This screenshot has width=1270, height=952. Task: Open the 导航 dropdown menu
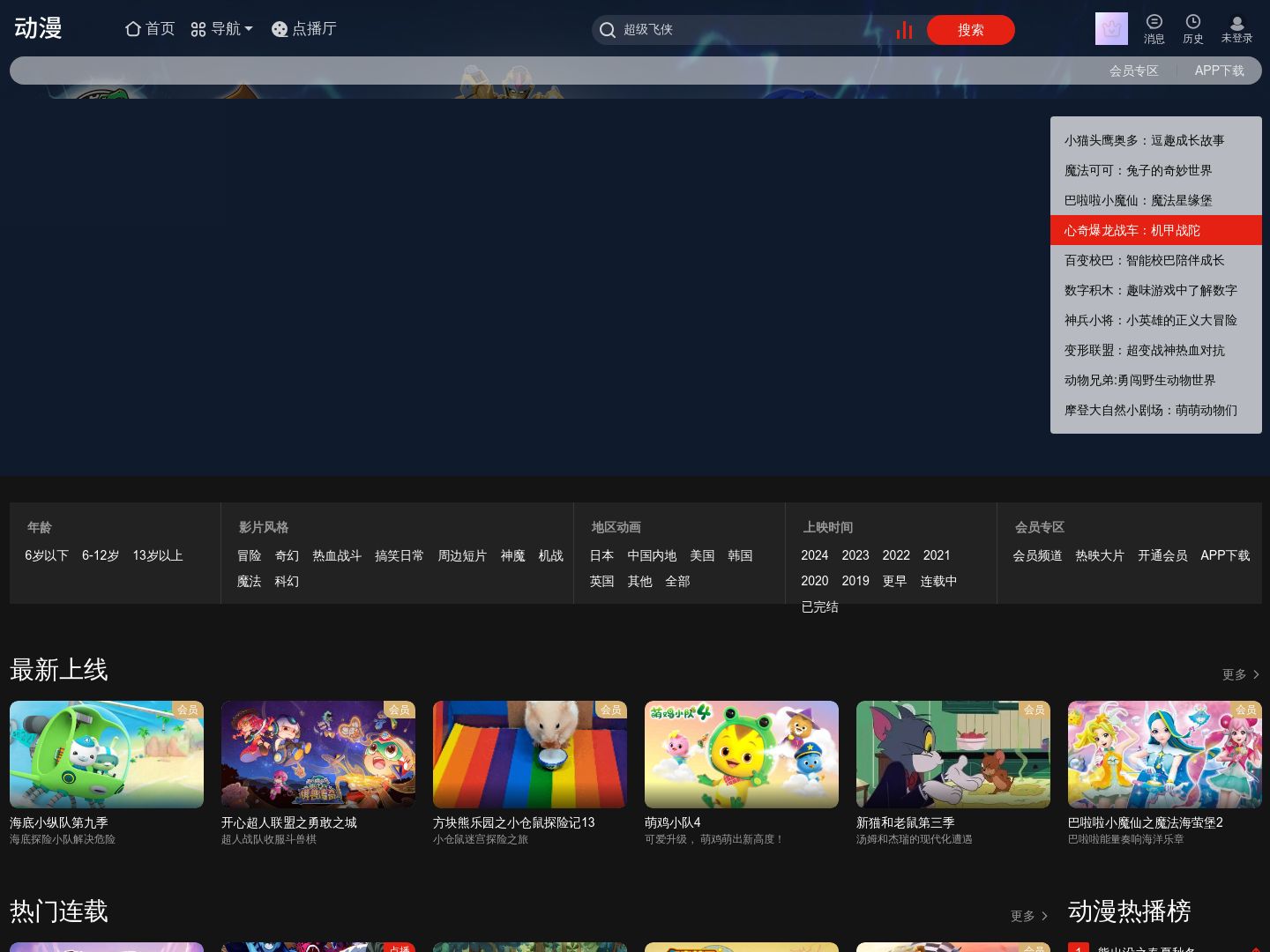(x=222, y=29)
